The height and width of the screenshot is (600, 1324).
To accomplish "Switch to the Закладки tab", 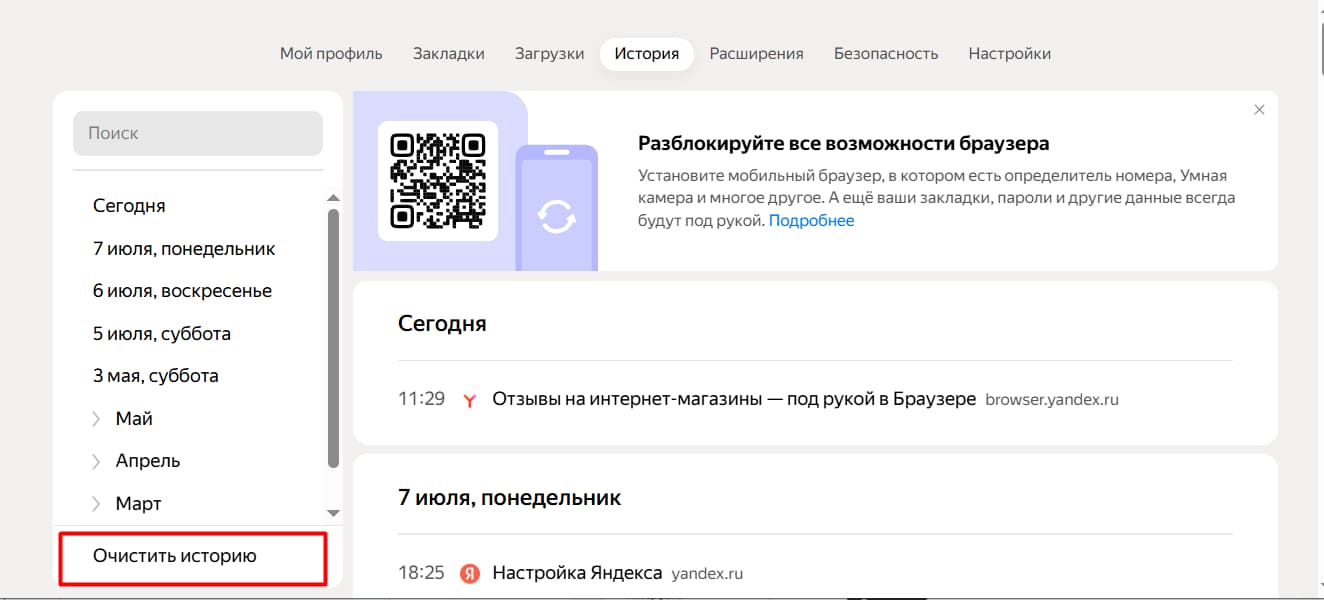I will click(x=449, y=54).
